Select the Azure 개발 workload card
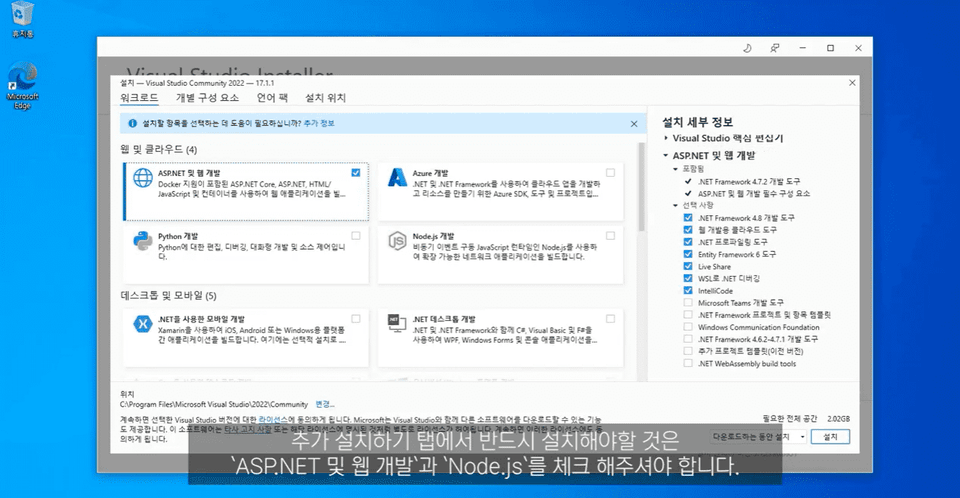The image size is (960, 498). (x=500, y=191)
